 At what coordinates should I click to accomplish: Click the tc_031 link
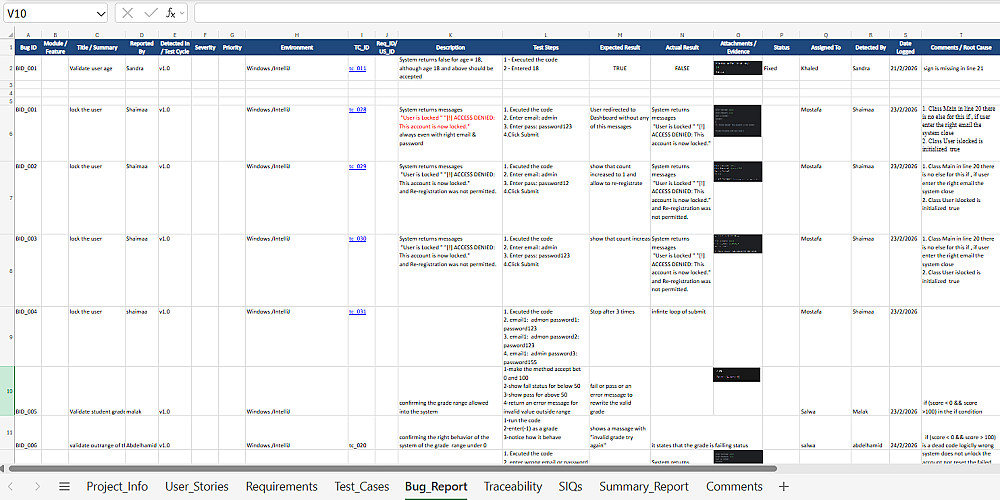click(x=357, y=312)
